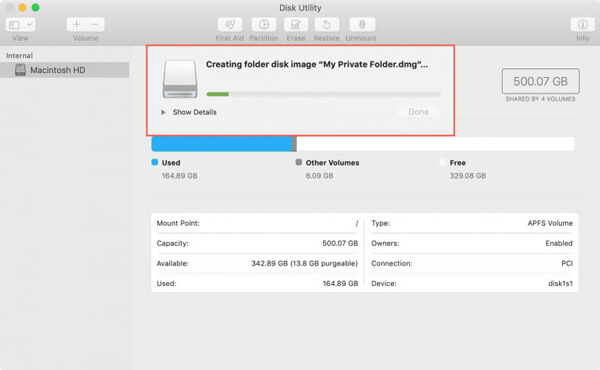The height and width of the screenshot is (370, 600).
Task: Open the Info panel icon
Action: click(582, 24)
